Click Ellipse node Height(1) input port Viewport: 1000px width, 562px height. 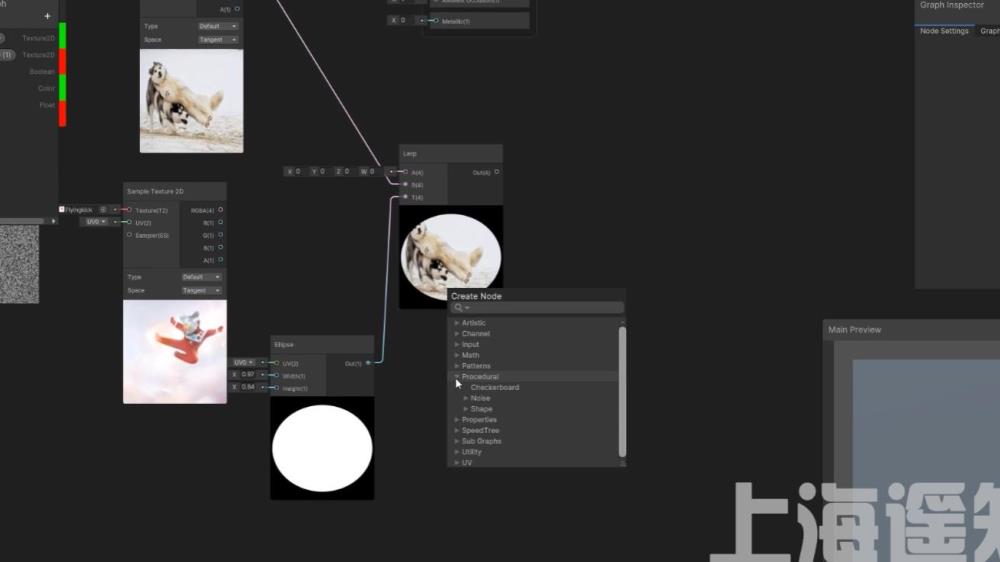pyautogui.click(x=277, y=388)
